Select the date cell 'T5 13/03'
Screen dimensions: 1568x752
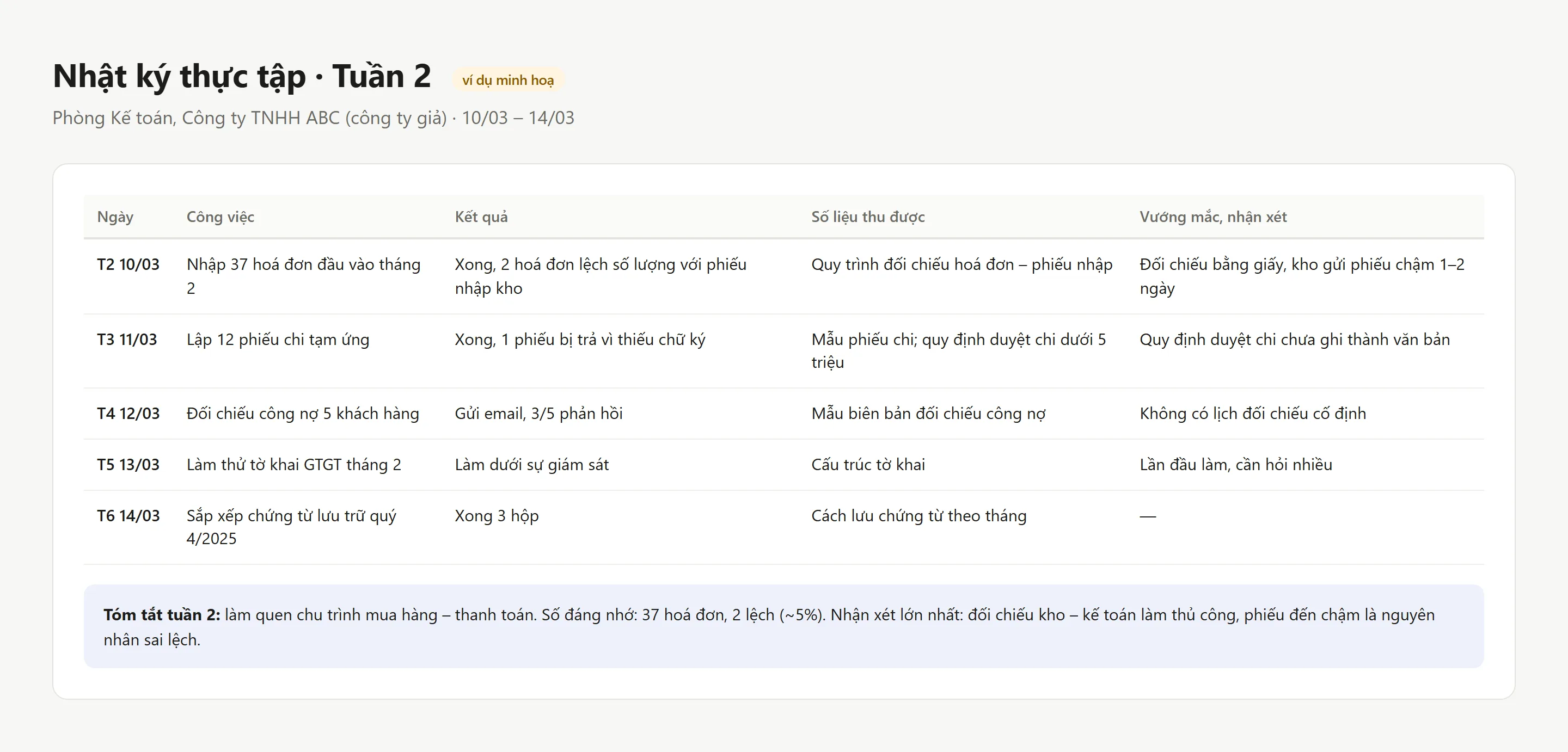pyautogui.click(x=128, y=465)
